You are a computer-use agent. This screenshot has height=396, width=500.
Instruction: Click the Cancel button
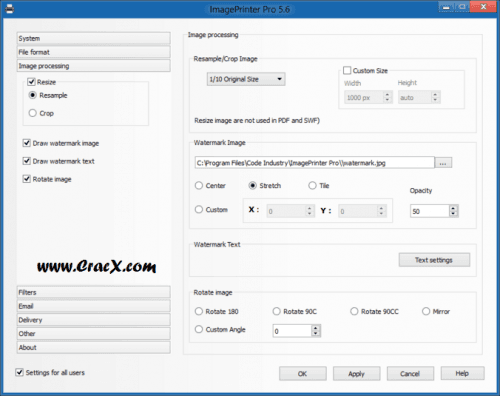click(410, 374)
